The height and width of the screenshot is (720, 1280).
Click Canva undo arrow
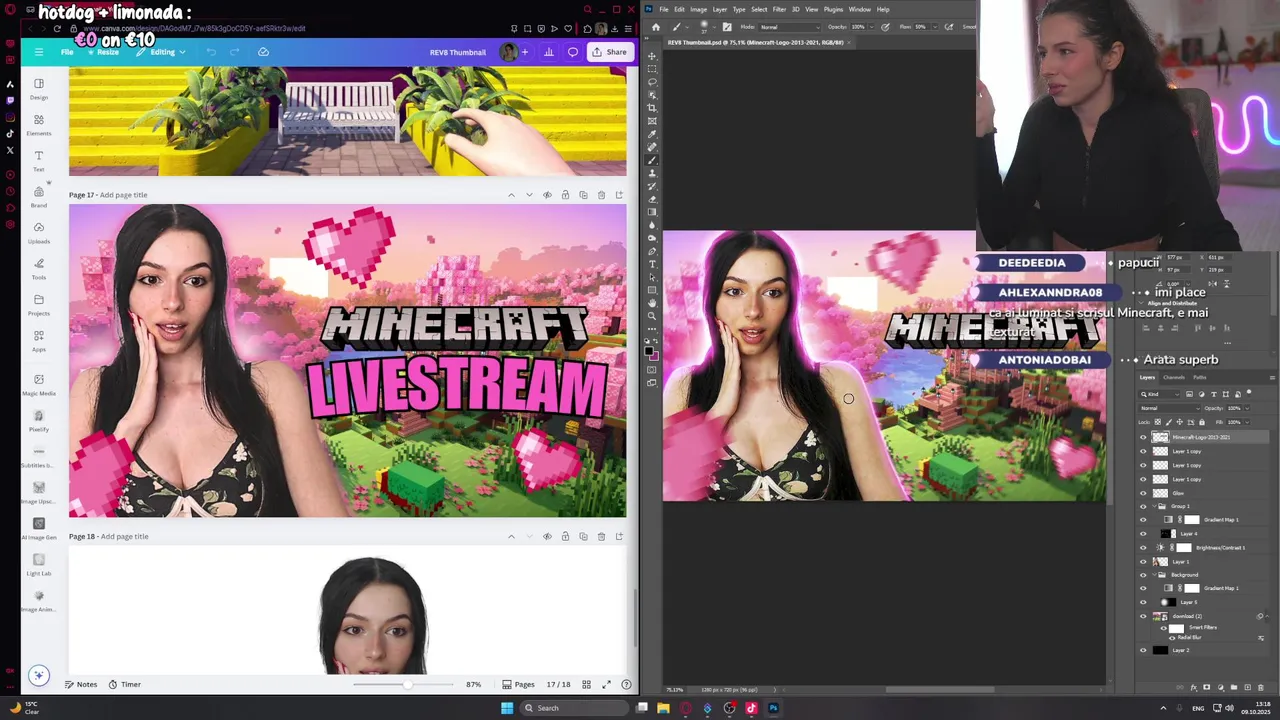point(211,52)
